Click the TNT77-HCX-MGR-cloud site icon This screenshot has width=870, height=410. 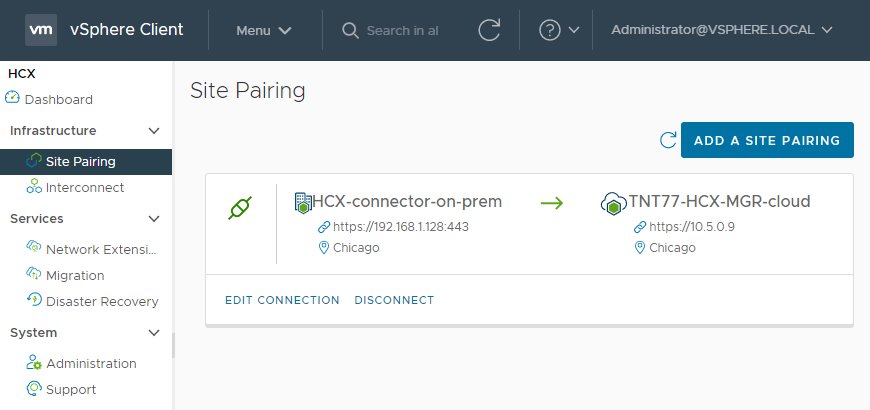pyautogui.click(x=613, y=203)
